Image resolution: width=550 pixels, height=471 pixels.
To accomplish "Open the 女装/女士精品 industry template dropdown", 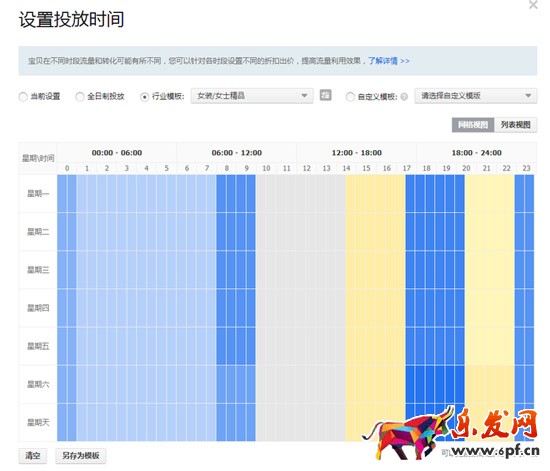I will (252, 96).
